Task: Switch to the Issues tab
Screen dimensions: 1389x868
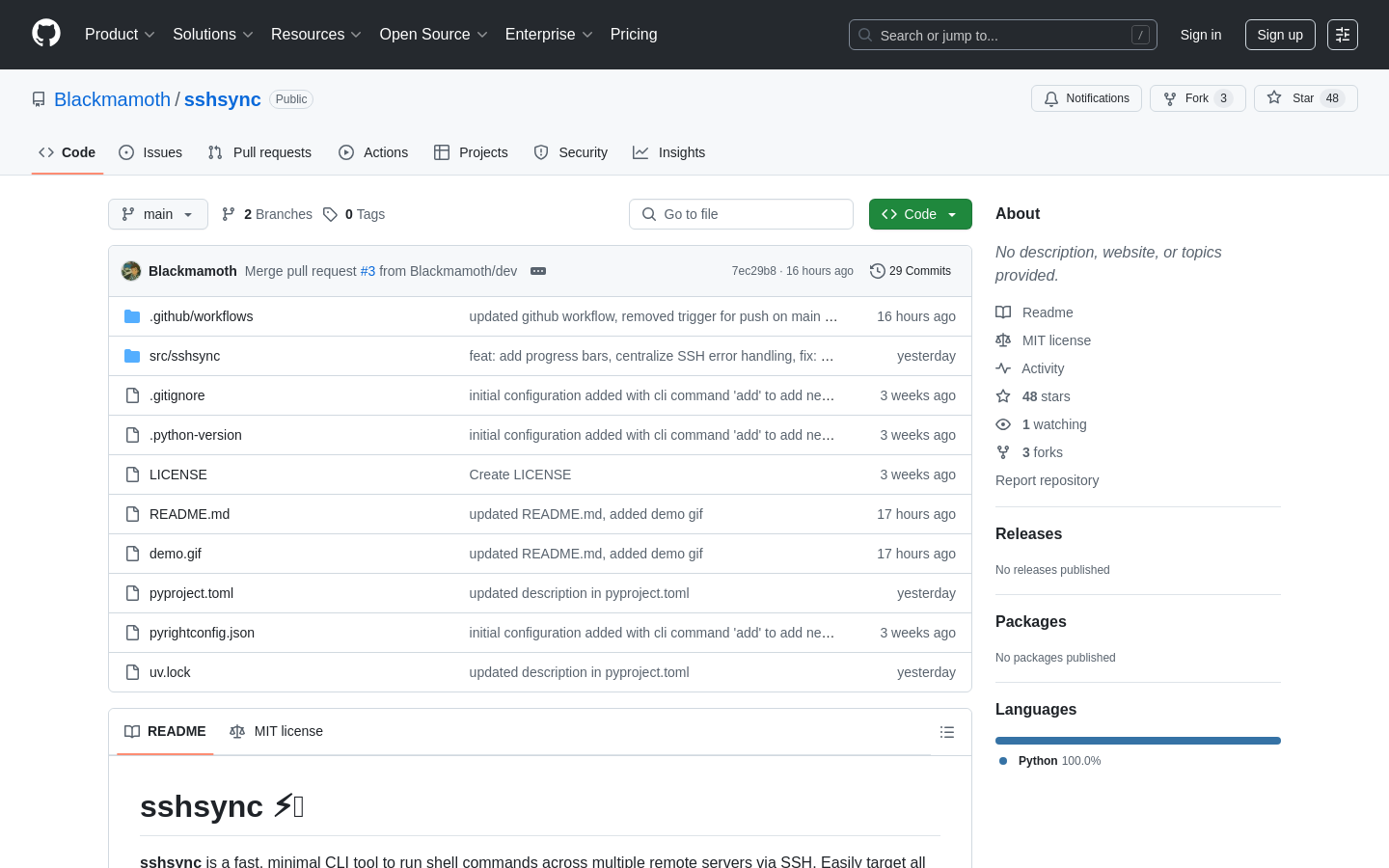Action: pyautogui.click(x=150, y=152)
